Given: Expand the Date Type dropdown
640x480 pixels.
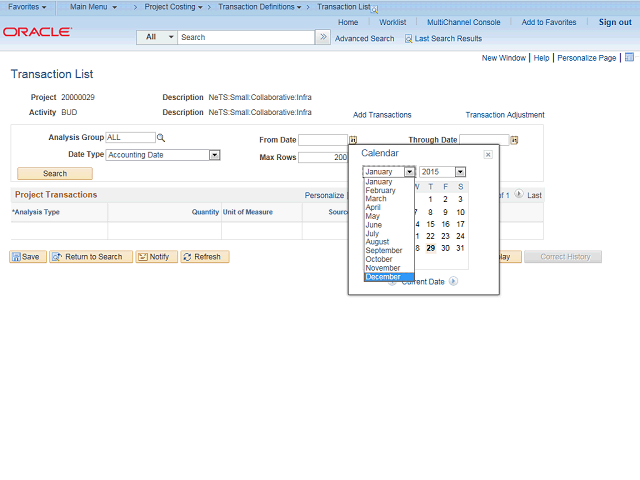Looking at the screenshot, I should coord(214,155).
